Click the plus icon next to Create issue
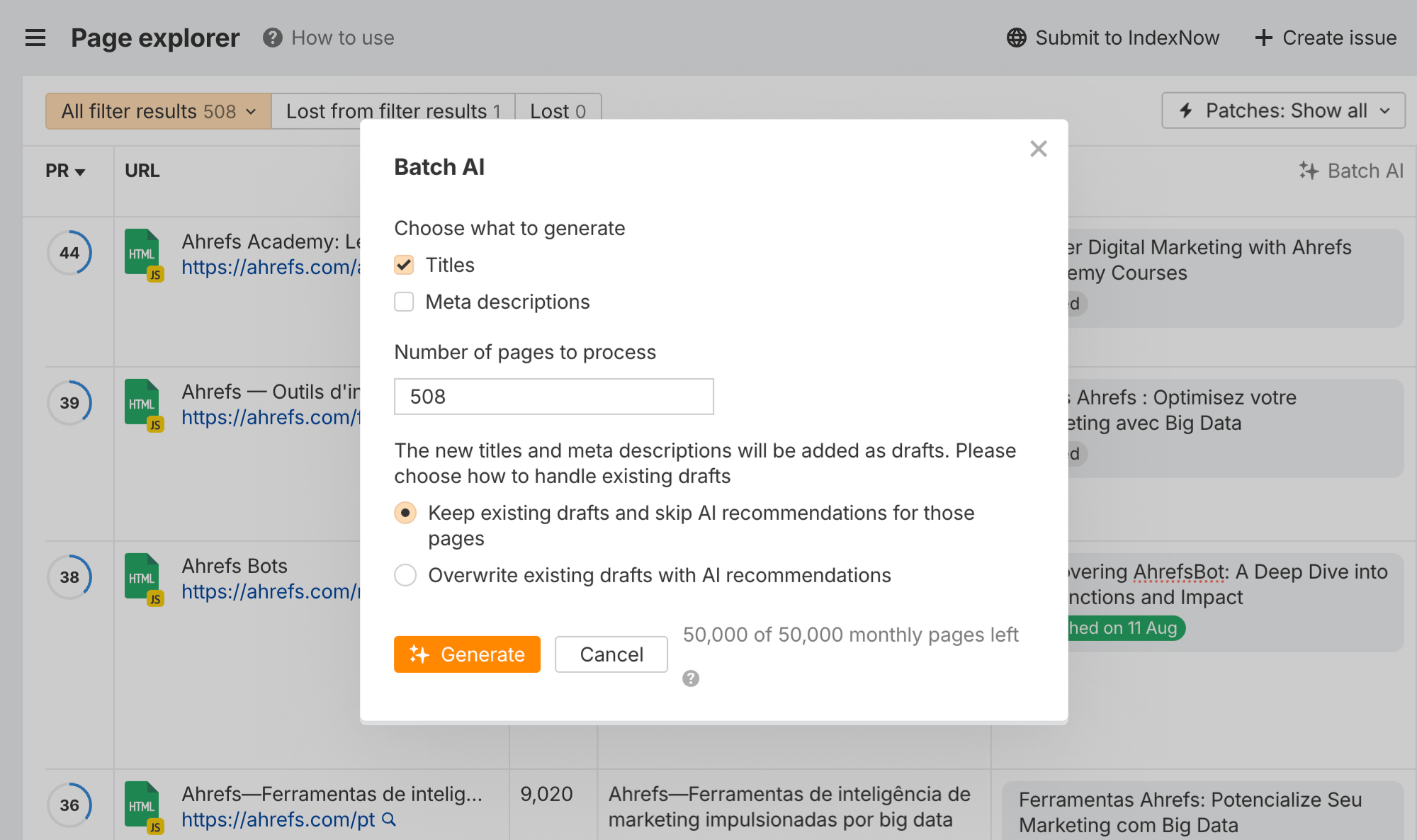 [1264, 38]
